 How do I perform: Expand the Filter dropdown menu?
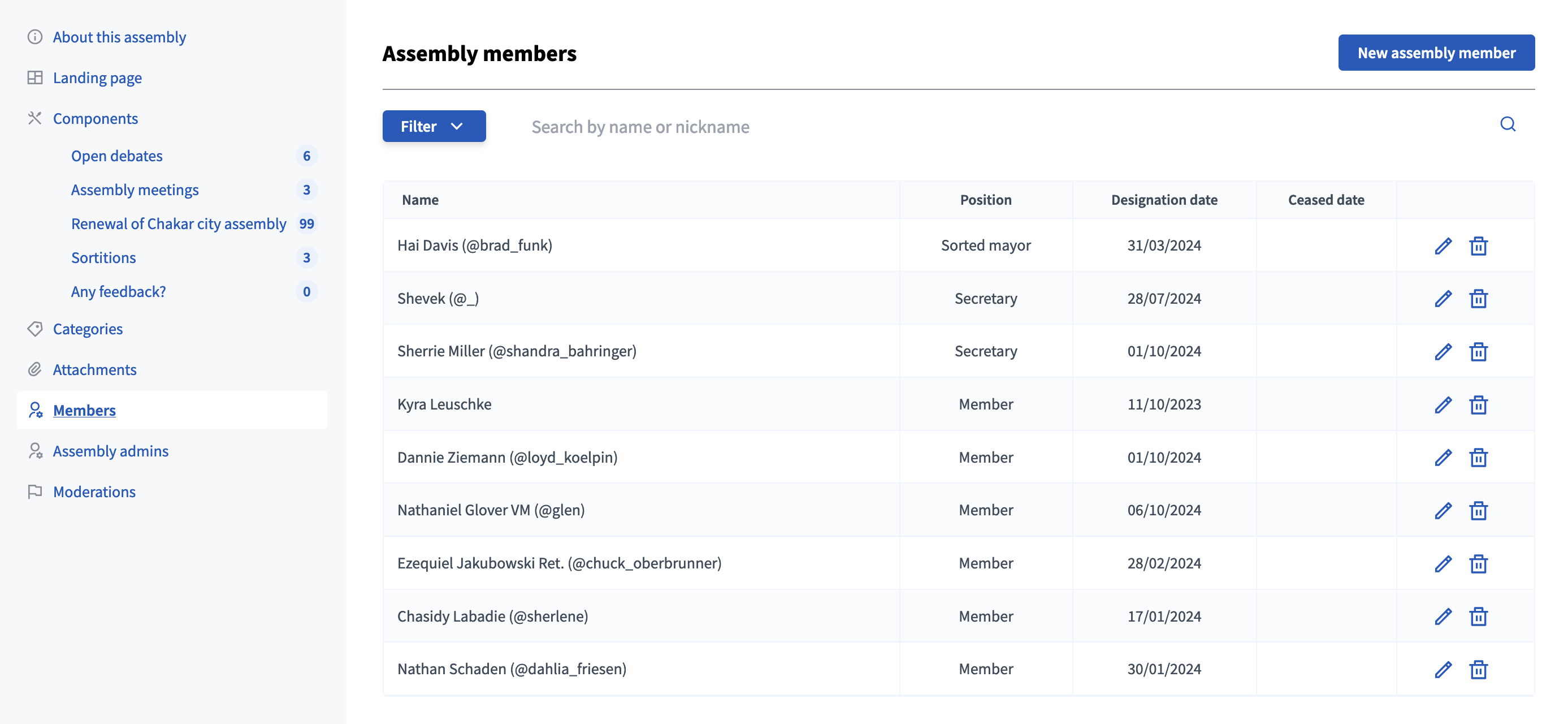click(434, 125)
